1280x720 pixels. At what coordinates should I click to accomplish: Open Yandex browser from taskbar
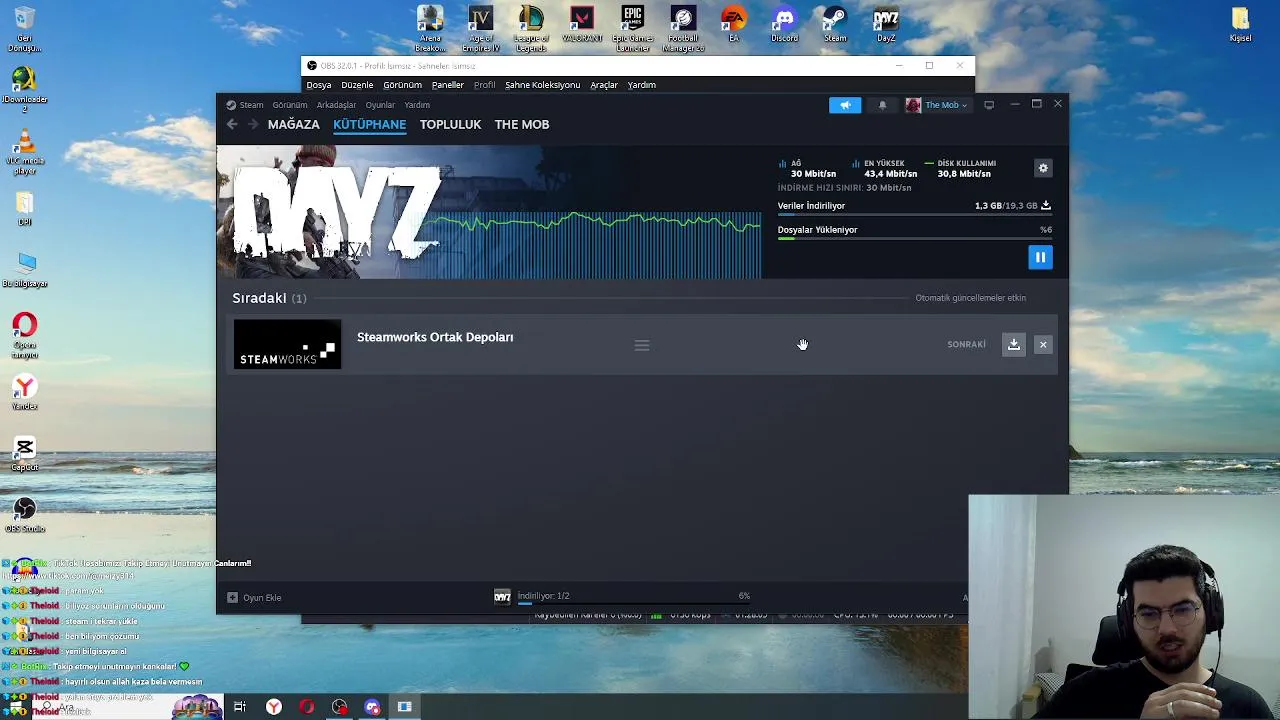(x=273, y=707)
